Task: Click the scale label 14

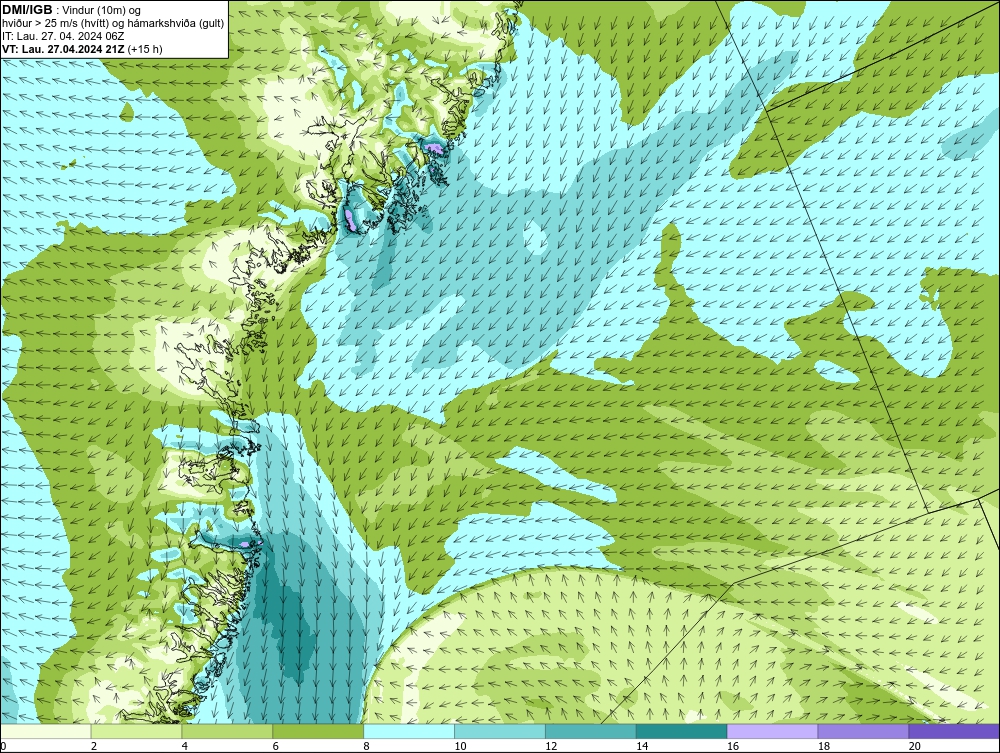Action: [x=642, y=746]
